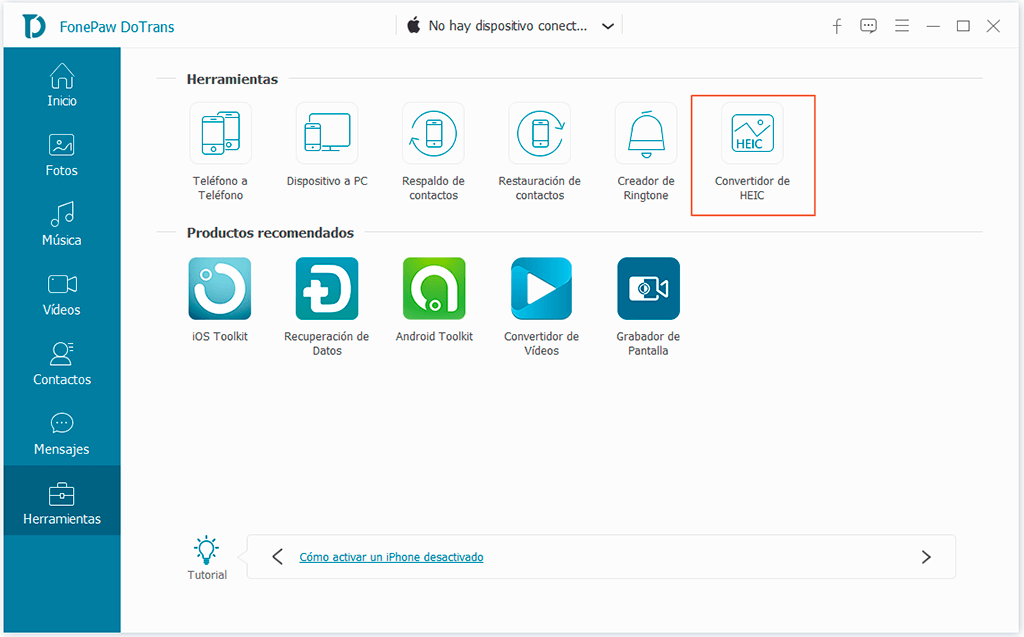Click the FonePaw DoTrans logo
This screenshot has height=637, width=1024.
[x=34, y=26]
